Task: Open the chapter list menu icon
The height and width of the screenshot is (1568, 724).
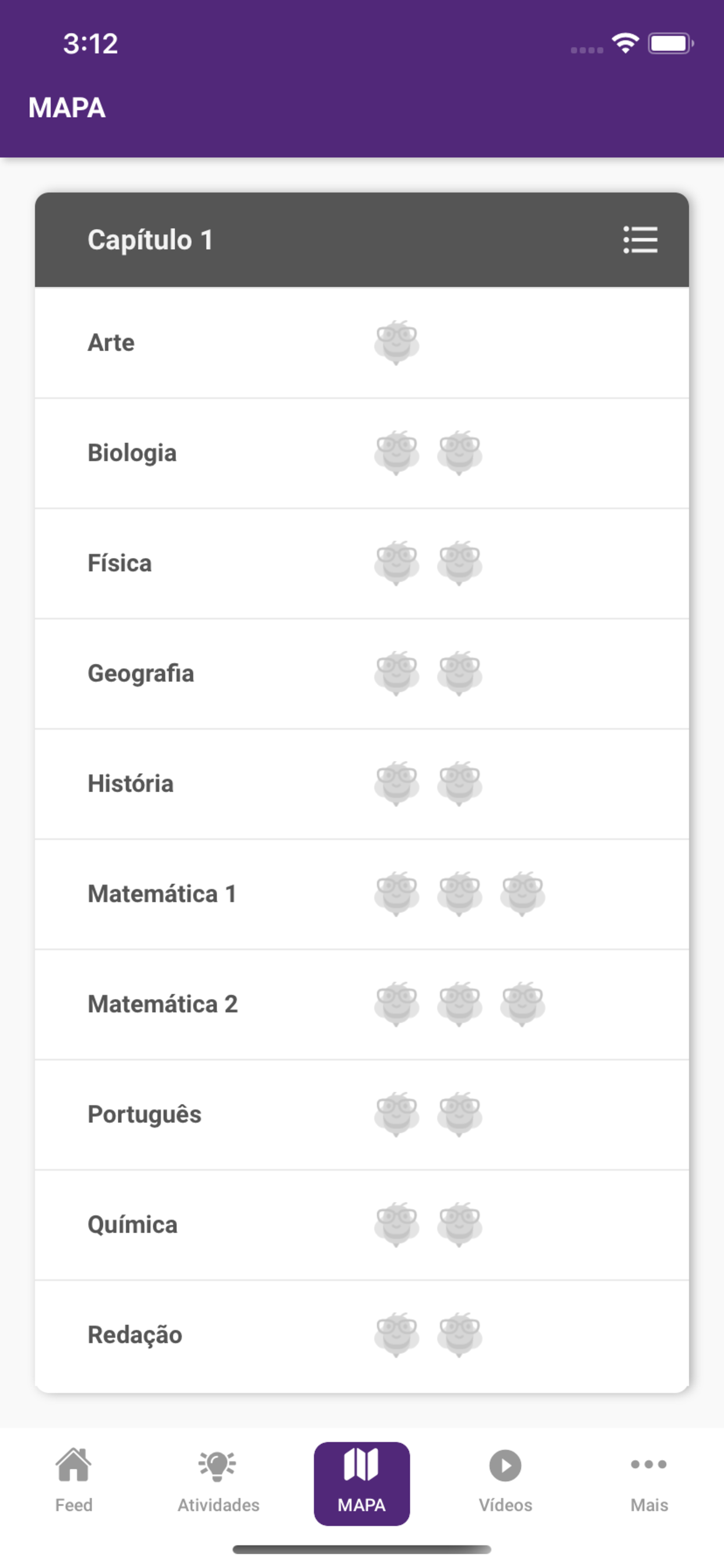Action: click(x=640, y=240)
